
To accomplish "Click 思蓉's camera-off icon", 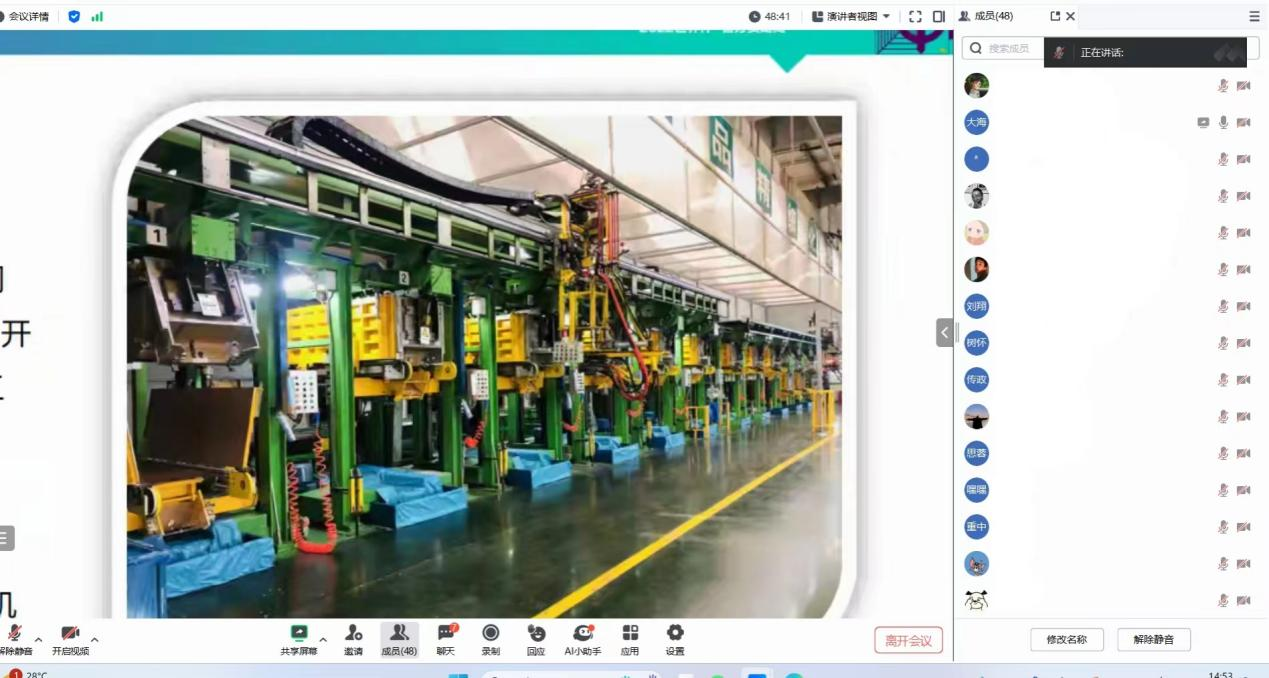I will tap(1243, 453).
